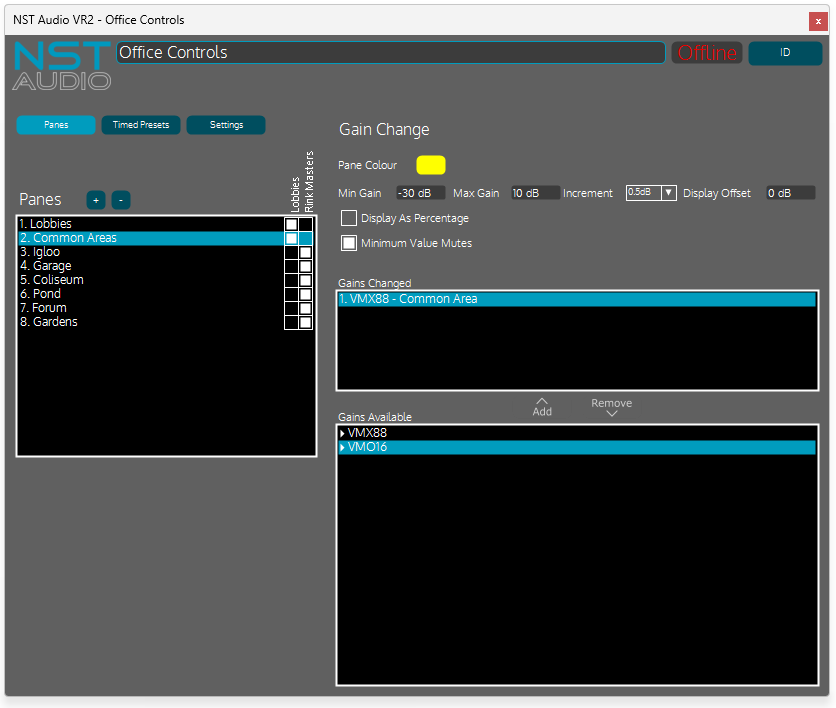Check Lobbies column box for Igloo row

(x=291, y=253)
